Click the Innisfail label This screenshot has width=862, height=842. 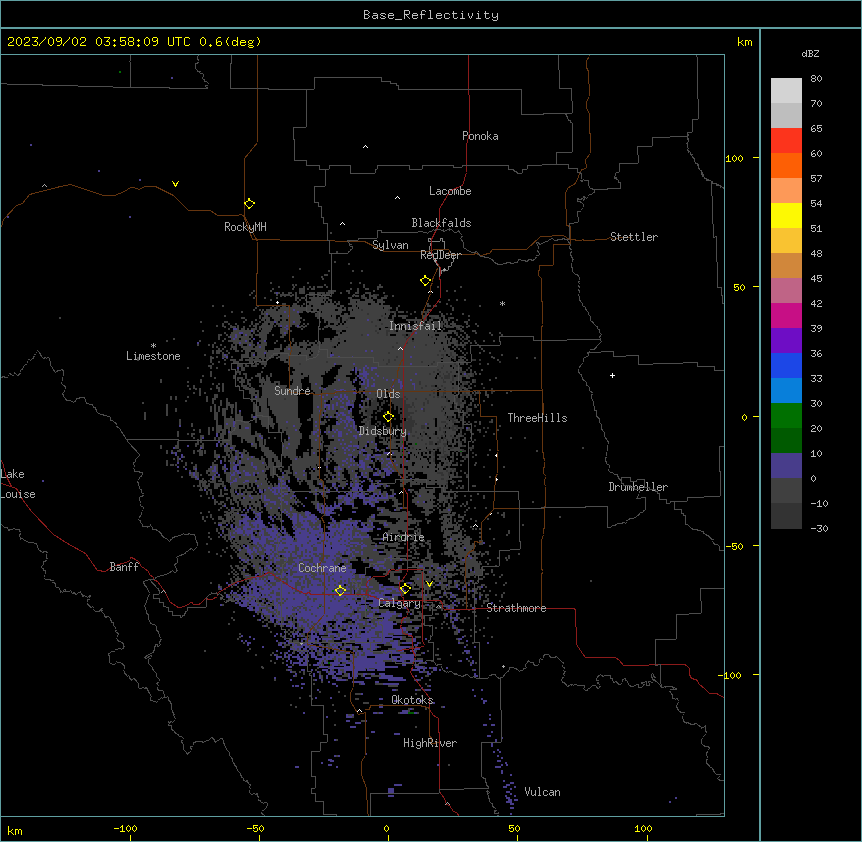[415, 326]
